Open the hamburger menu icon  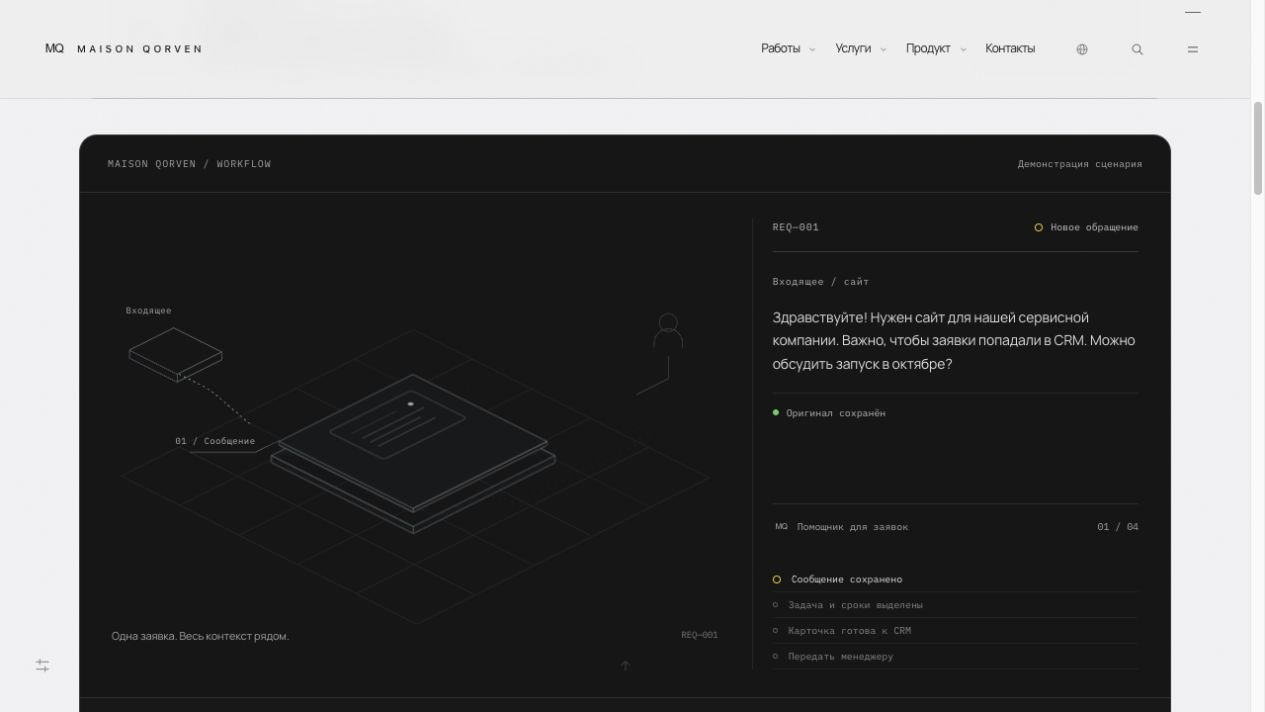pyautogui.click(x=1192, y=49)
